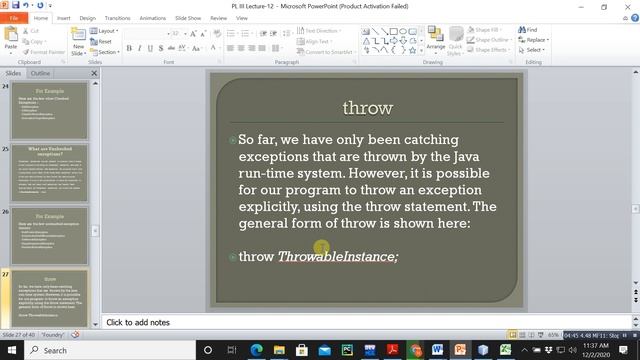Toggle Italic formatting
The image size is (640, 360).
click(140, 48)
